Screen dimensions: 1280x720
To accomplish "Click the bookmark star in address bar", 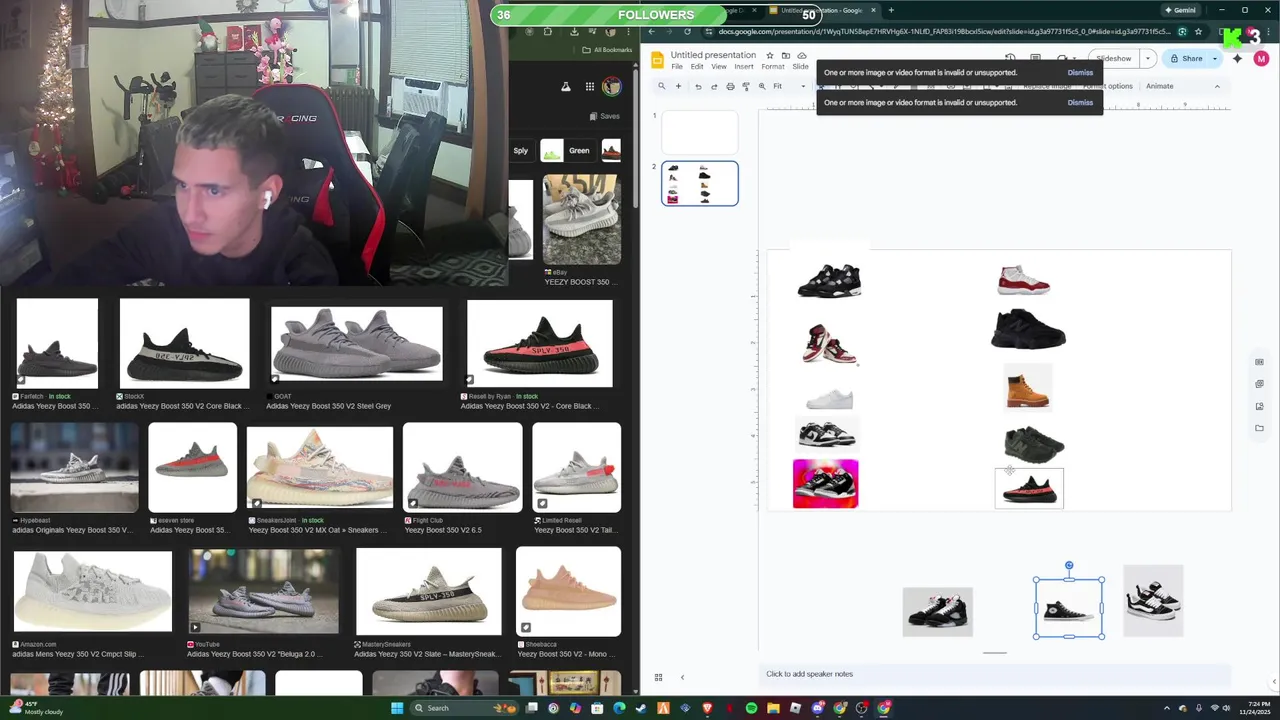I will pyautogui.click(x=1198, y=31).
